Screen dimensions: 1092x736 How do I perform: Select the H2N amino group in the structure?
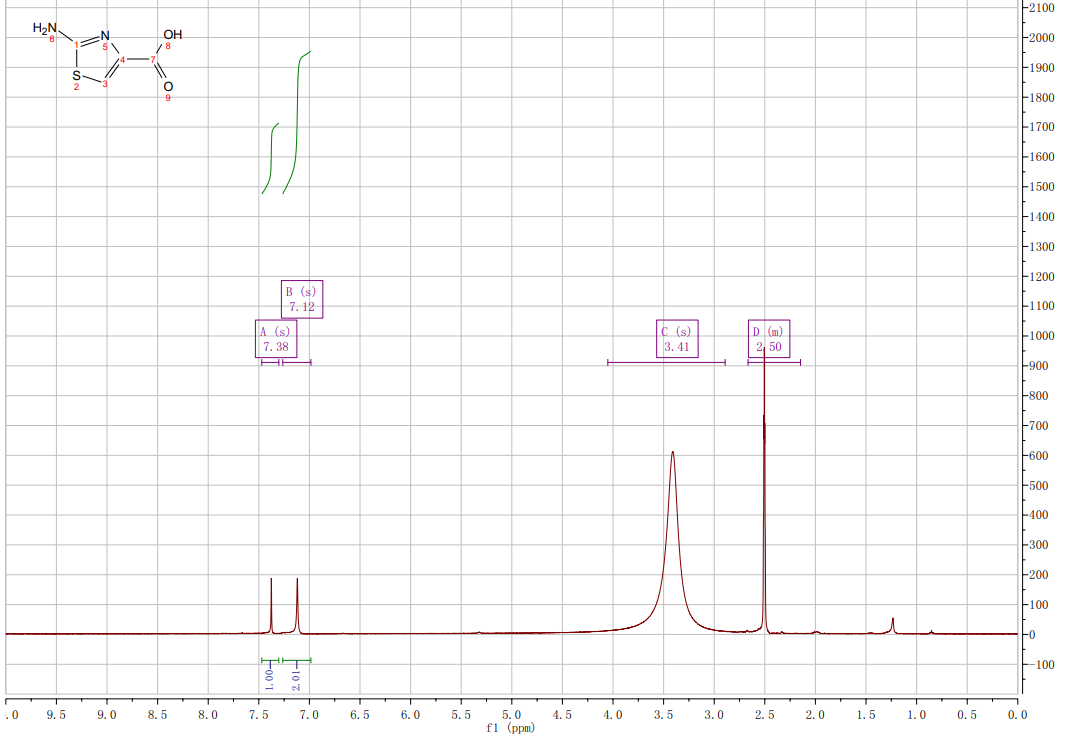[x=45, y=28]
